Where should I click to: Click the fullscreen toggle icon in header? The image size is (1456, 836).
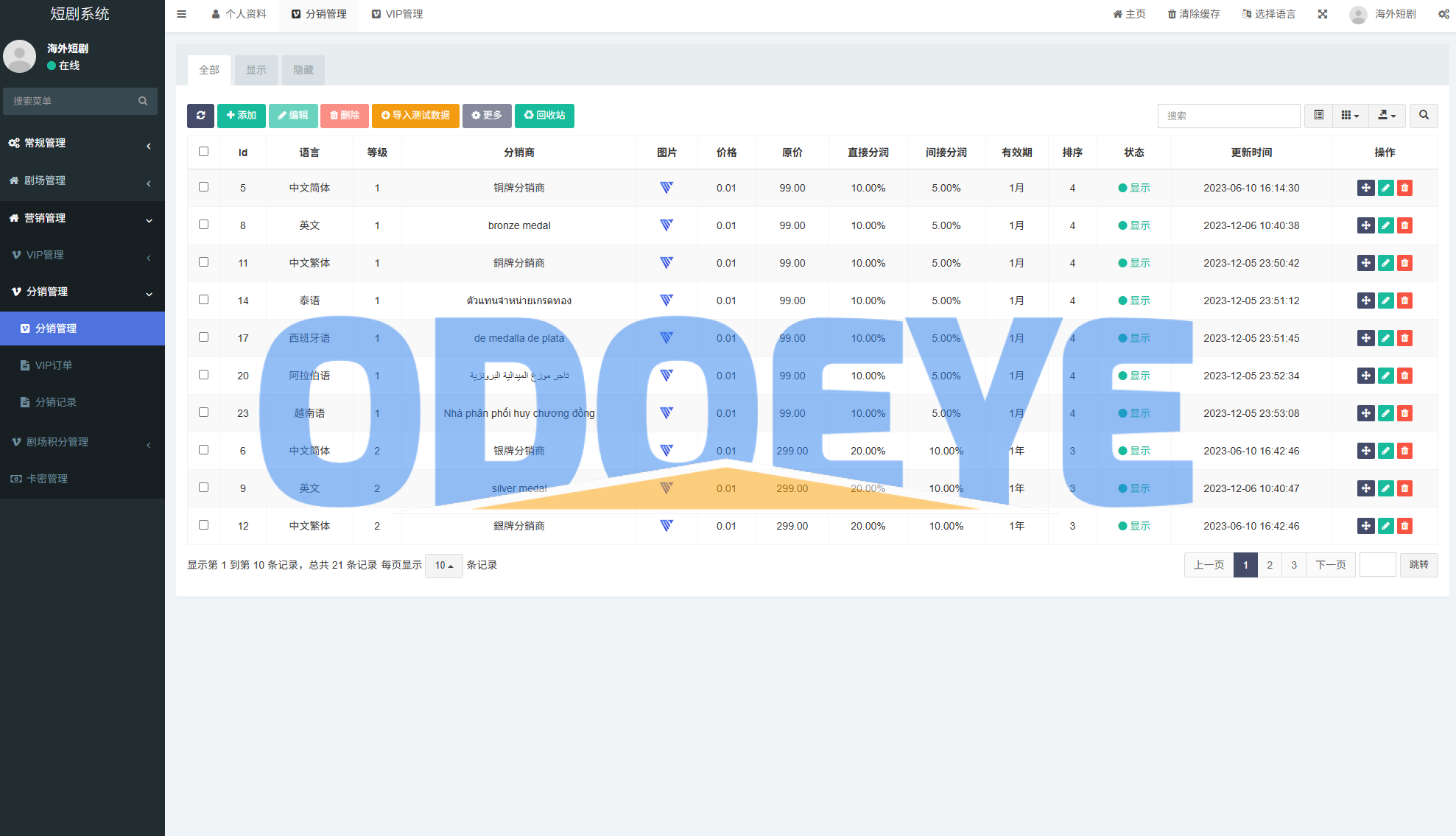(x=1323, y=14)
